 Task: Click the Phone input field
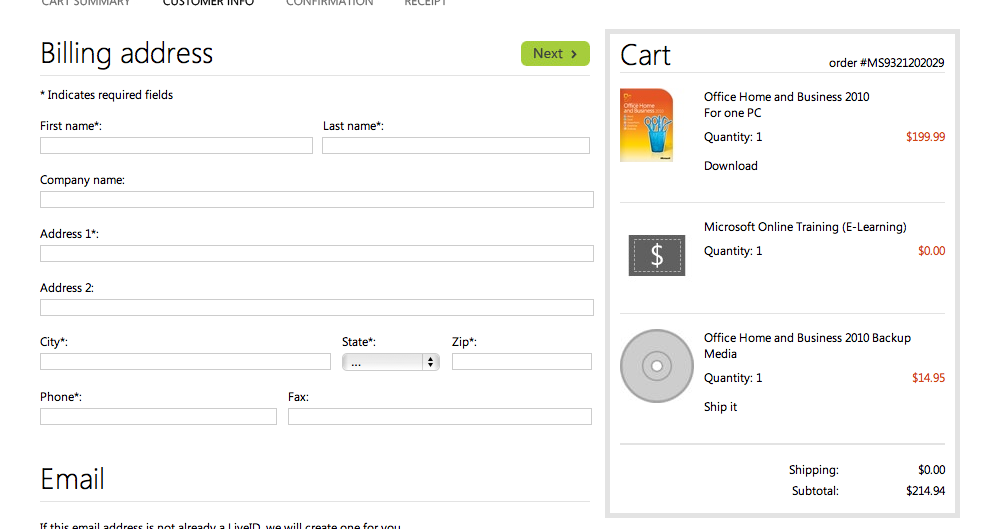tap(158, 417)
